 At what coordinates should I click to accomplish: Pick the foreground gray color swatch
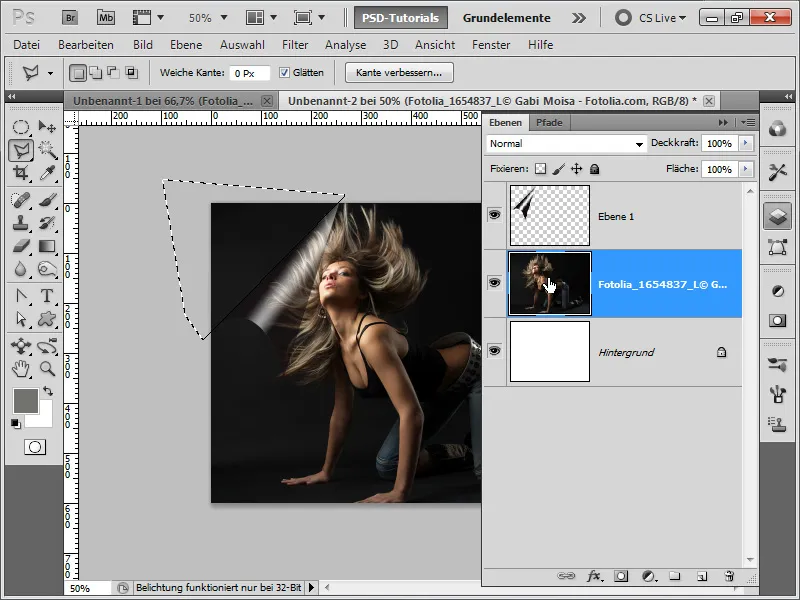point(26,401)
